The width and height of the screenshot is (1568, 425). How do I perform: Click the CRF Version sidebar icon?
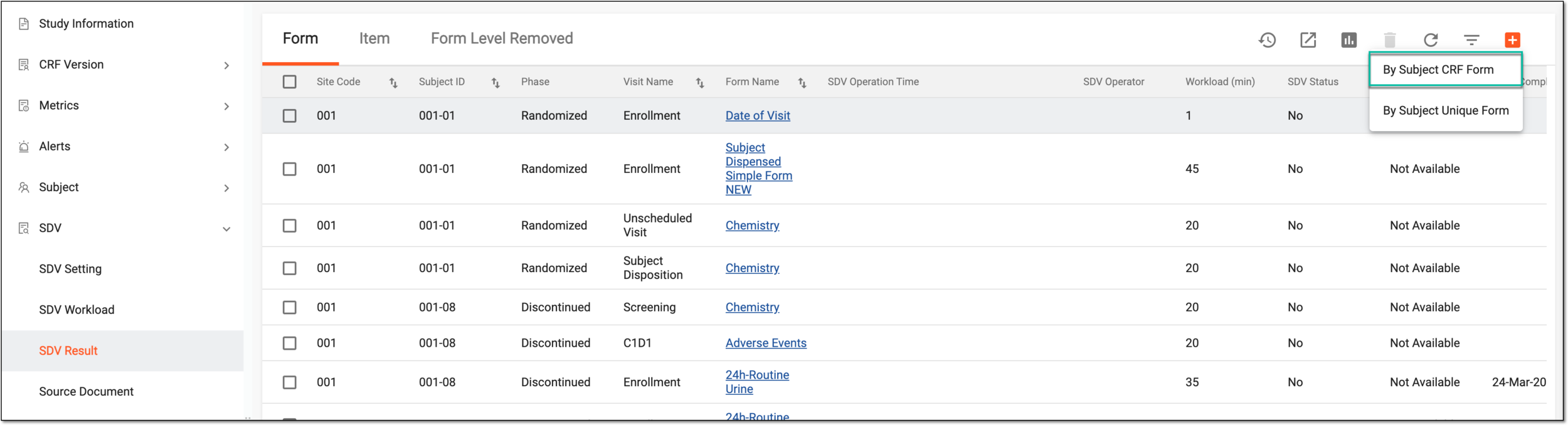point(24,65)
